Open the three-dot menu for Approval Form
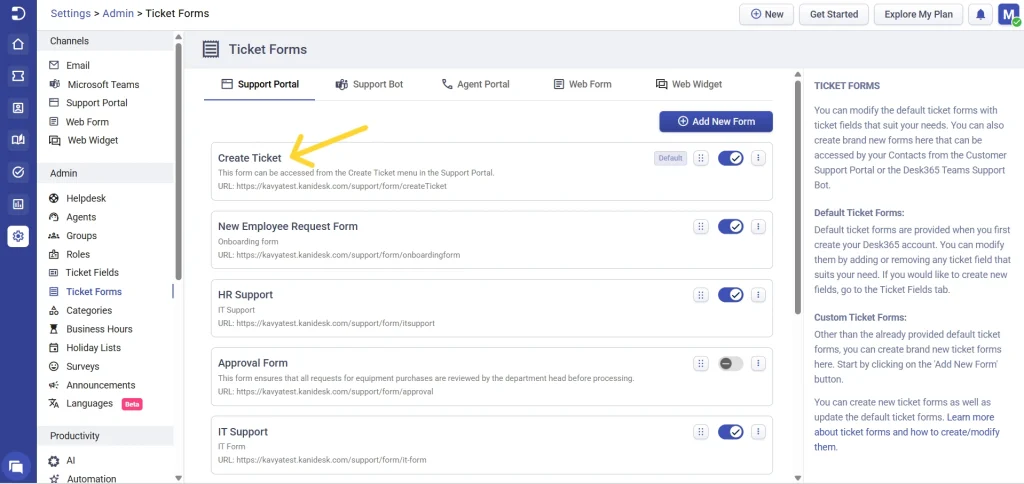The image size is (1024, 484). 758,363
